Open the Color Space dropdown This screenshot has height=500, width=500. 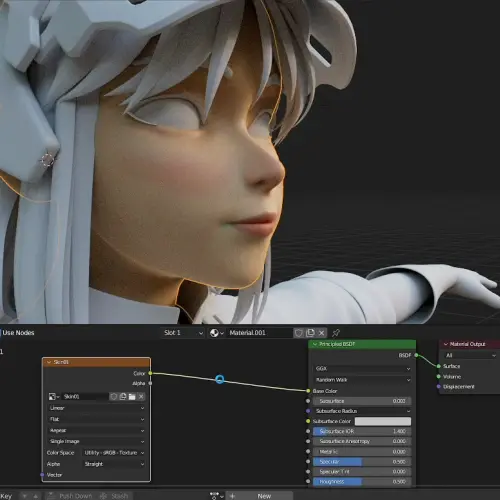[114, 453]
